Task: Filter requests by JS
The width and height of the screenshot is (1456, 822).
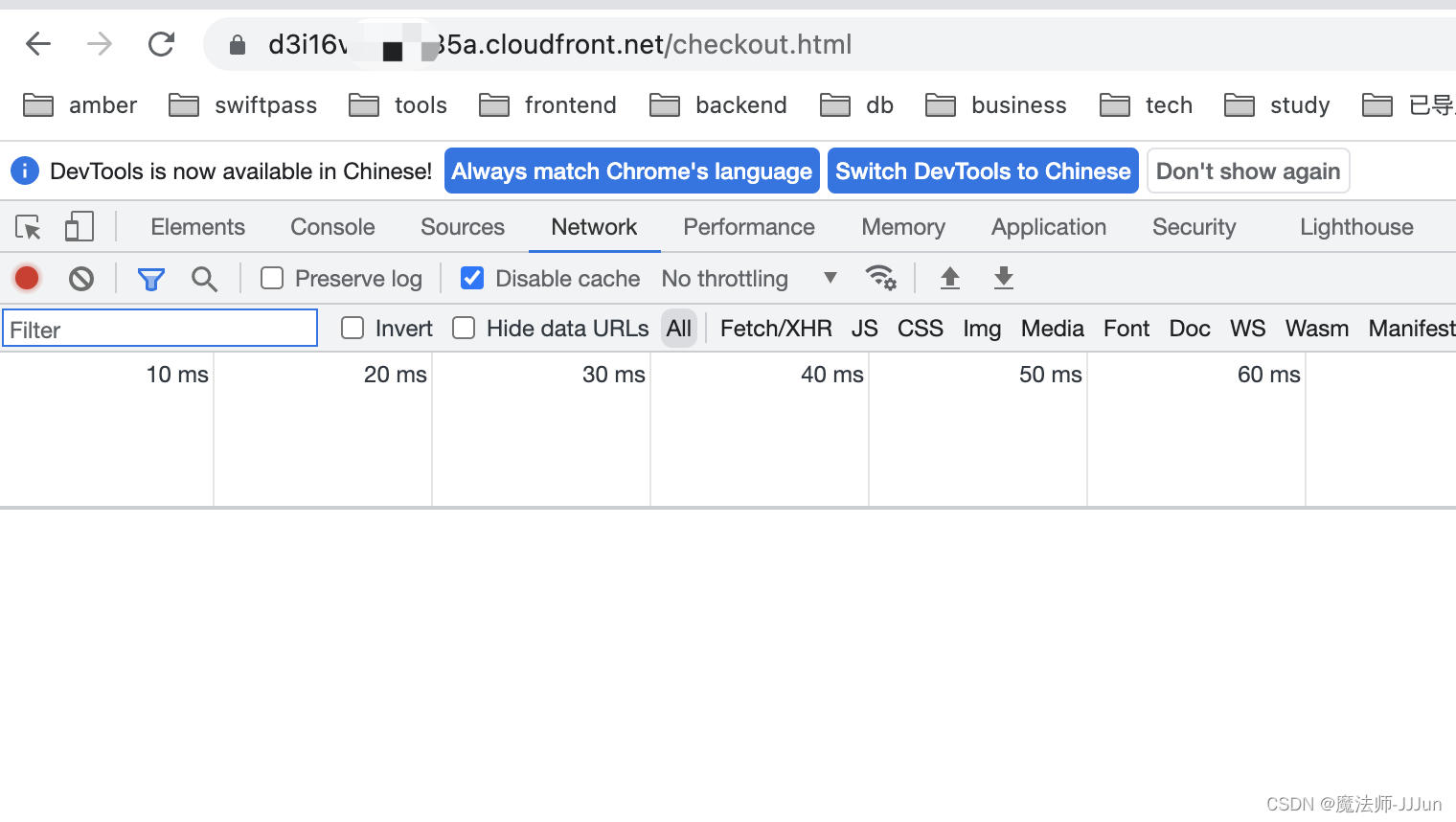Action: [x=864, y=329]
